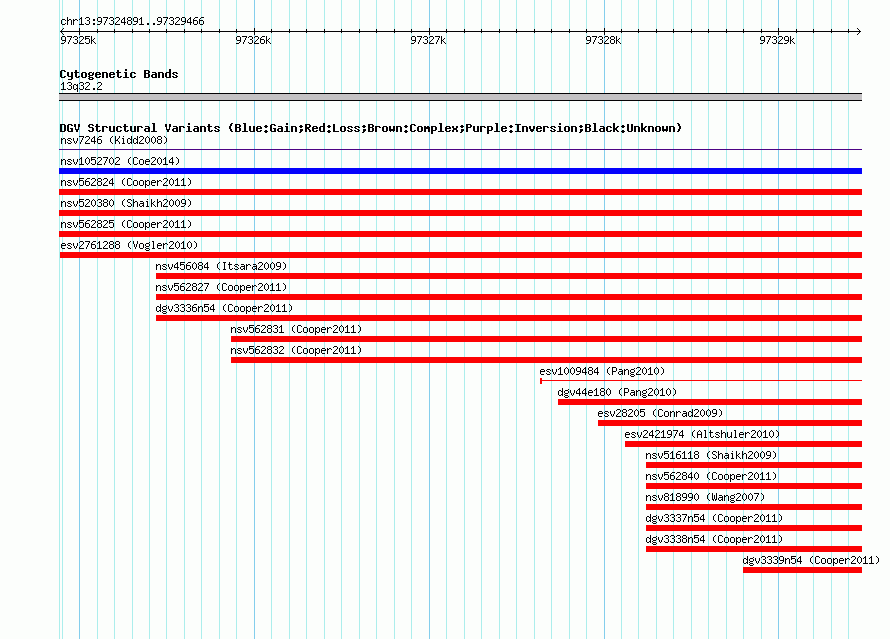Open nsv520380 (Shaikh2009) variant
890x639 pixels.
click(126, 203)
